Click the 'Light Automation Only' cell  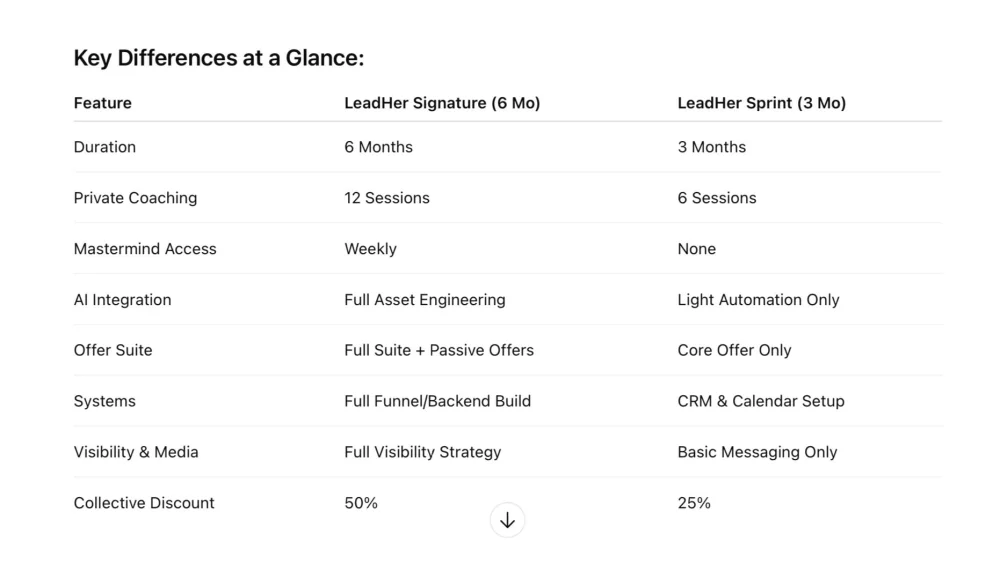click(758, 300)
